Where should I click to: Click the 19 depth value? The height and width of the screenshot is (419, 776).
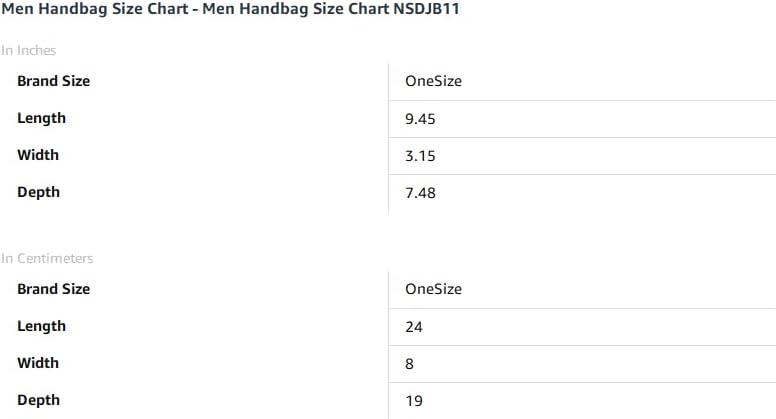pyautogui.click(x=414, y=401)
